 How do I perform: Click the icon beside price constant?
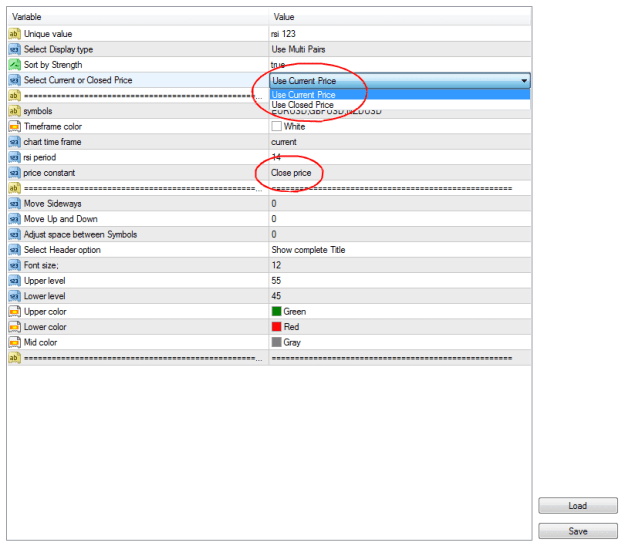tap(14, 173)
